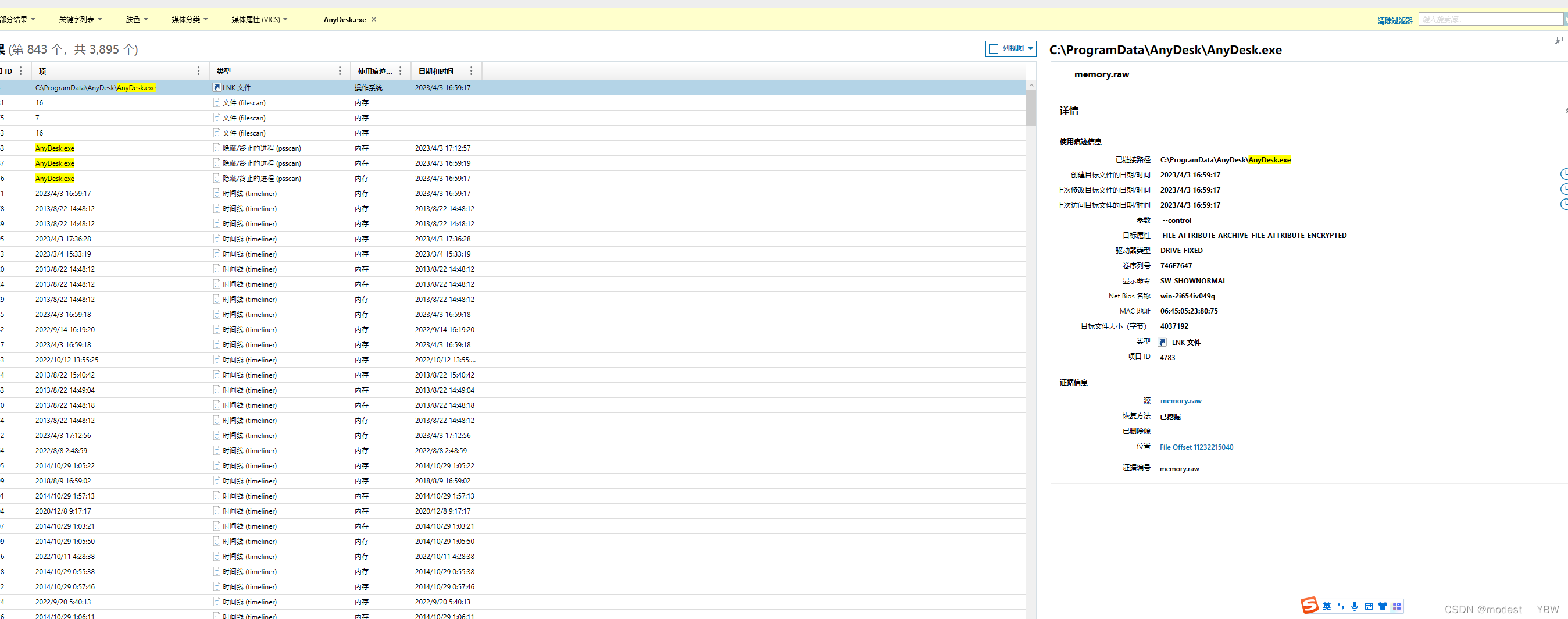Select the timeliner row 2013/8/22 14:48:18

tap(513, 405)
